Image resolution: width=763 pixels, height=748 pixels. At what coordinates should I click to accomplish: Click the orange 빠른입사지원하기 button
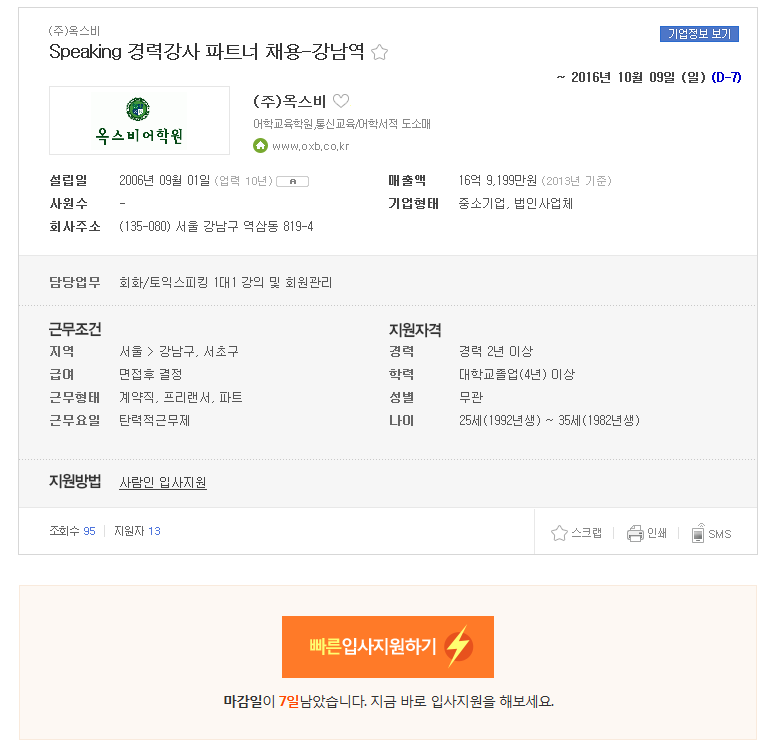coord(388,646)
